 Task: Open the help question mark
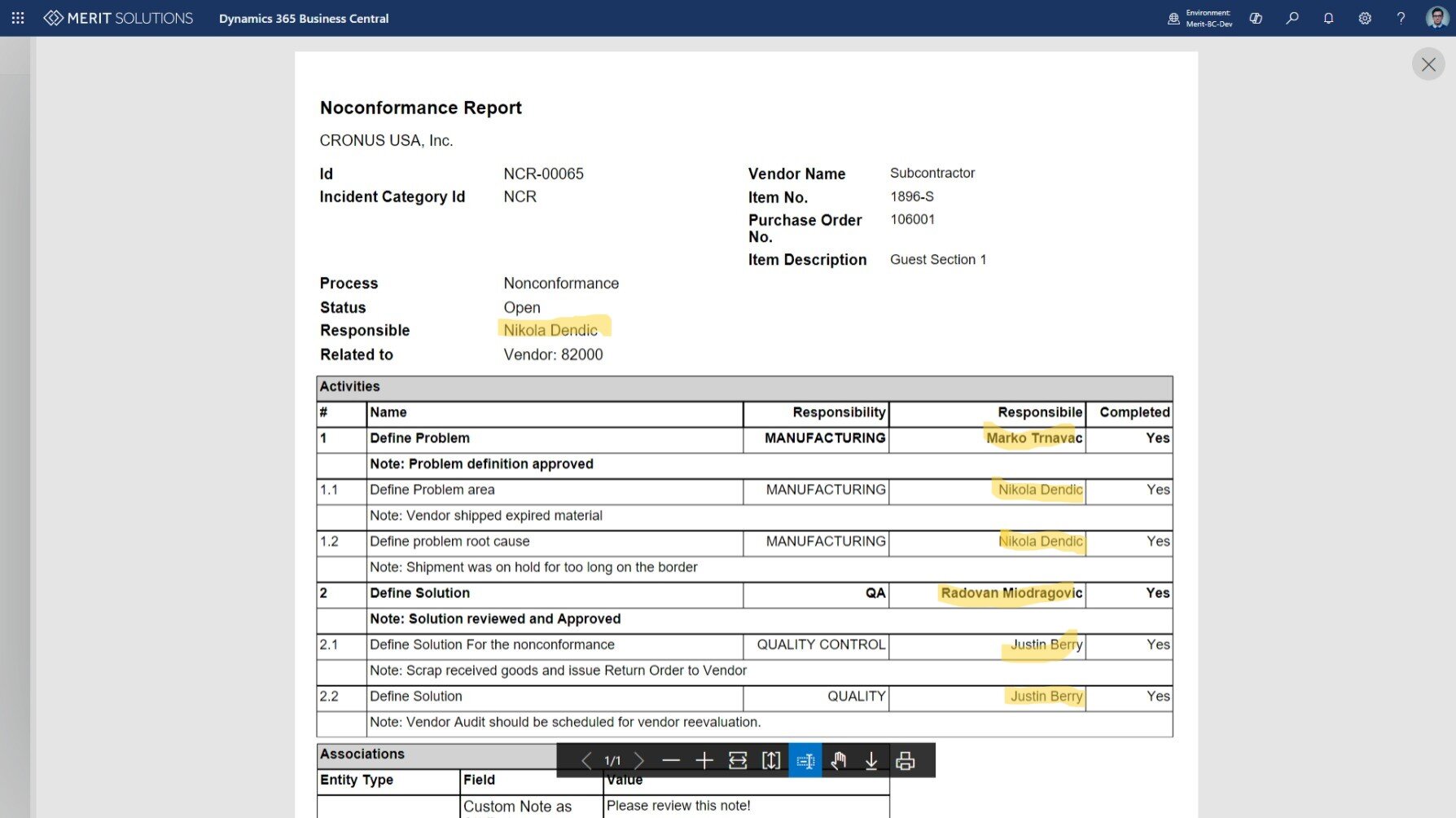[x=1401, y=18]
